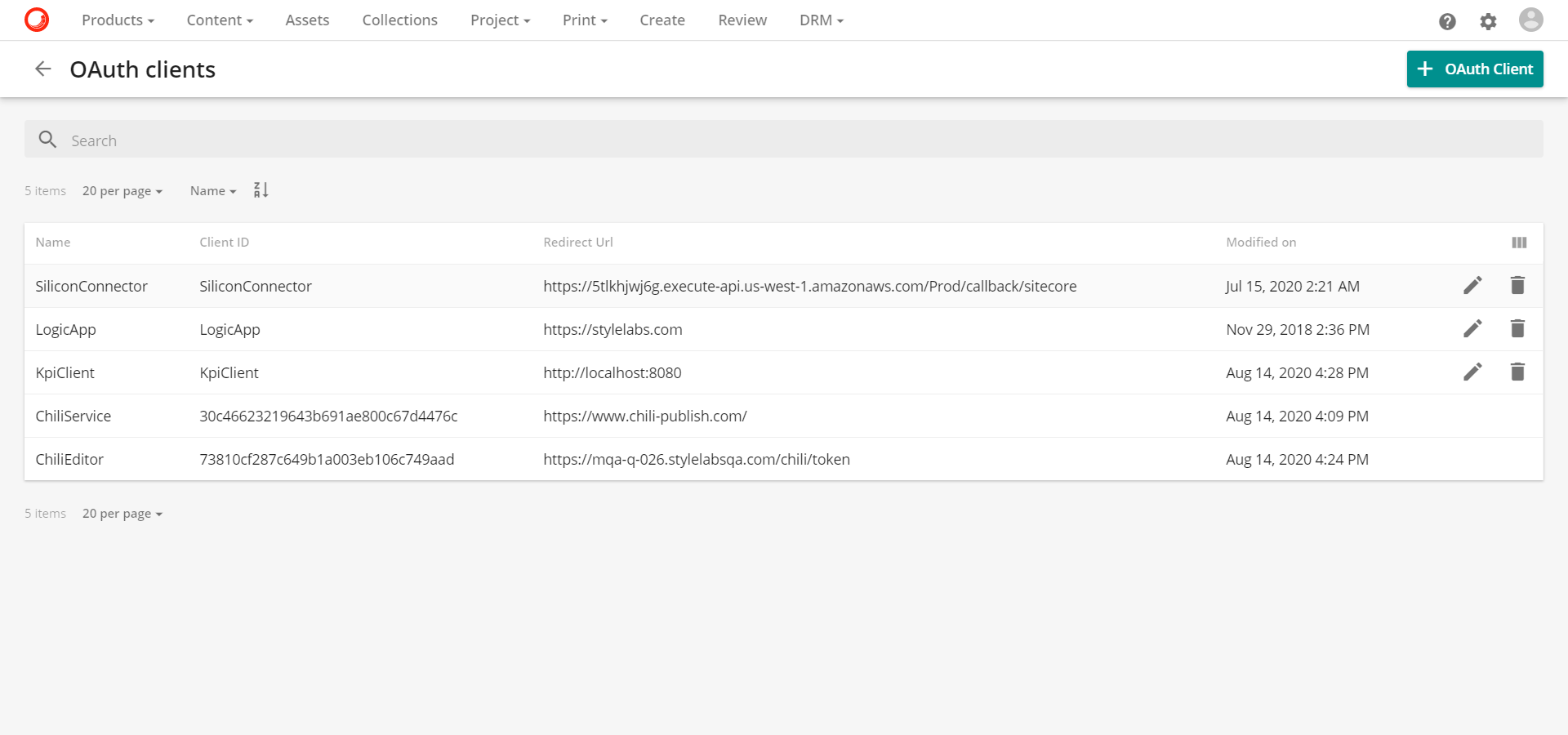This screenshot has width=1568, height=735.
Task: Open the settings gear
Action: click(1488, 21)
